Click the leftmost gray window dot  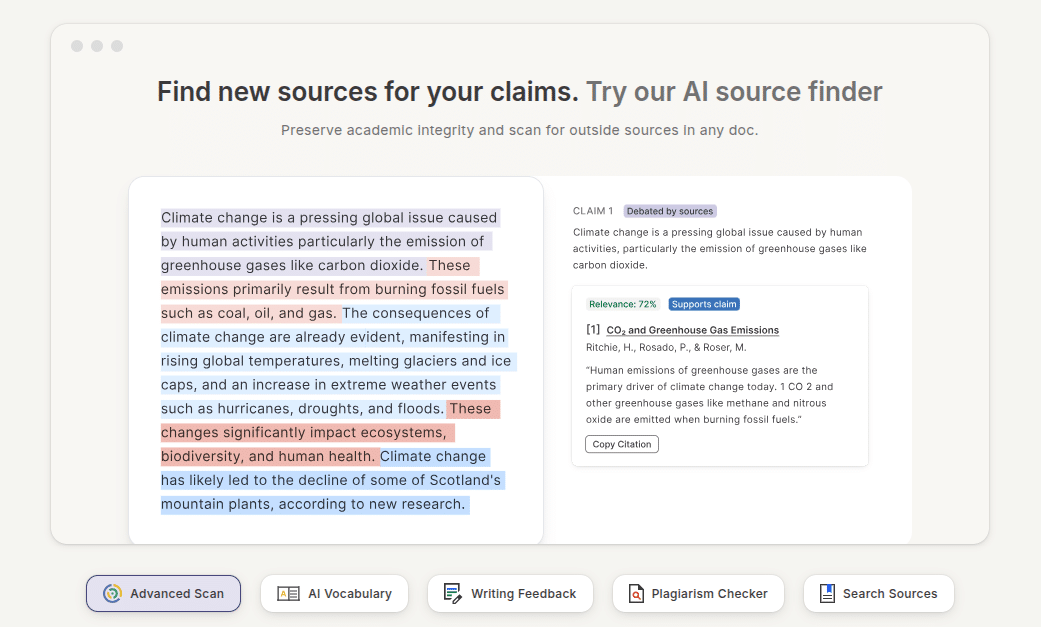pyautogui.click(x=77, y=45)
